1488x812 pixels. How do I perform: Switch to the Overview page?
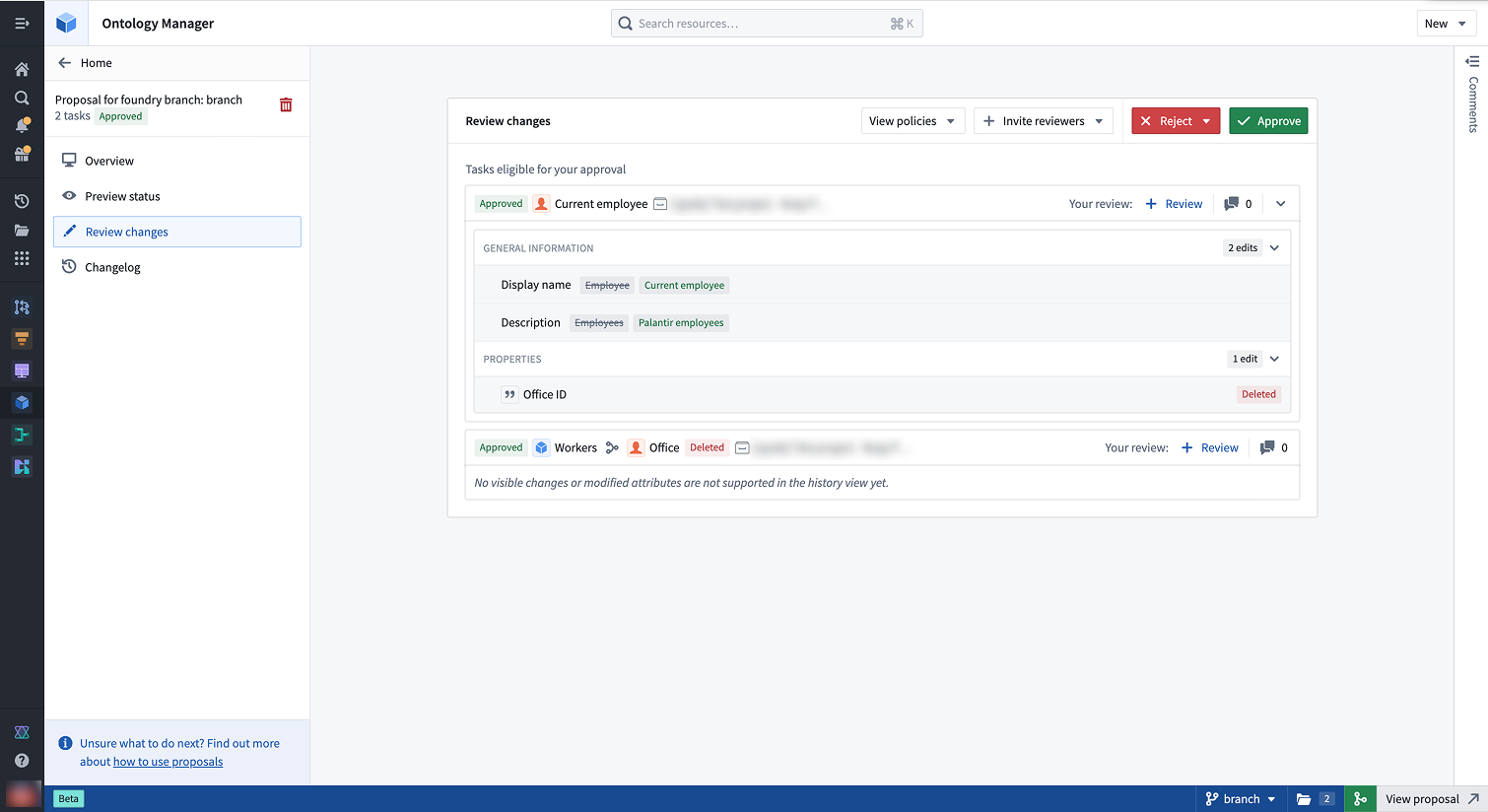click(x=109, y=161)
